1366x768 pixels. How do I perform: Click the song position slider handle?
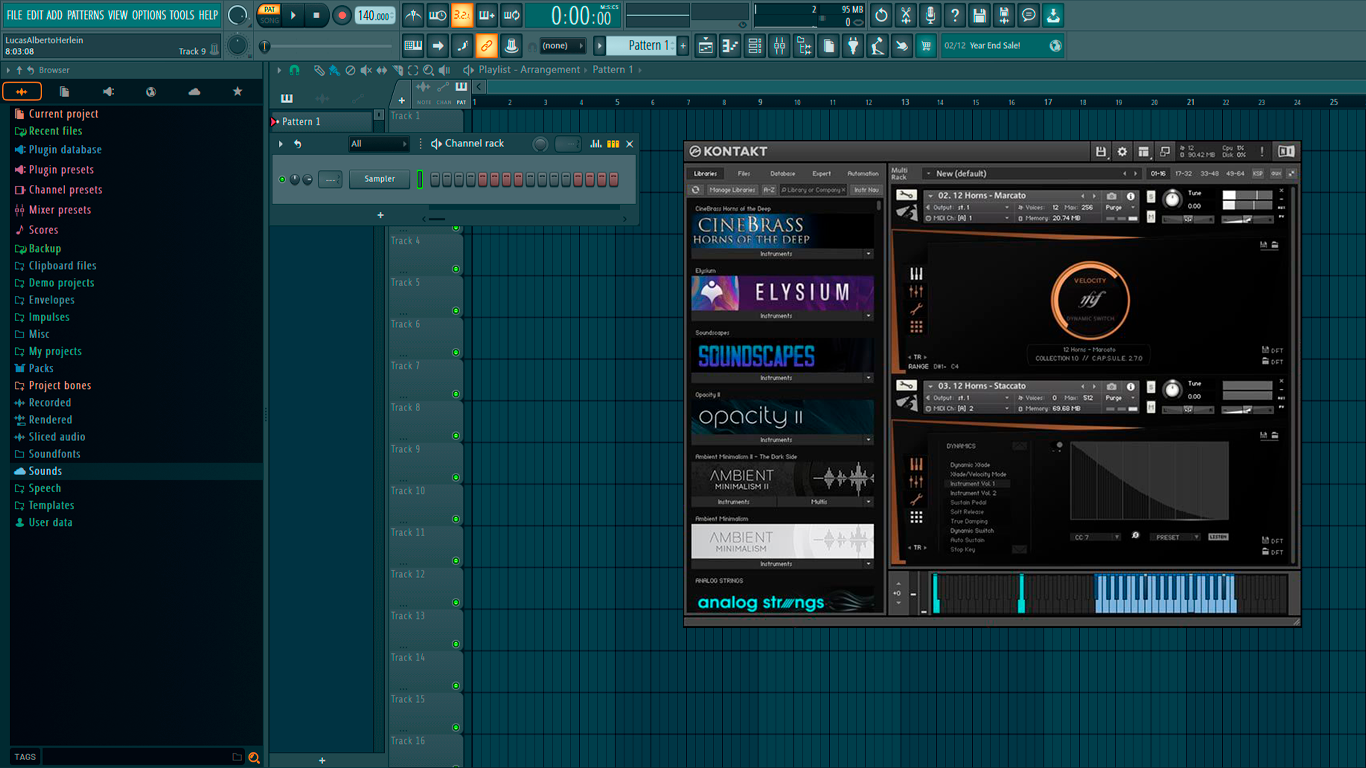(x=265, y=46)
